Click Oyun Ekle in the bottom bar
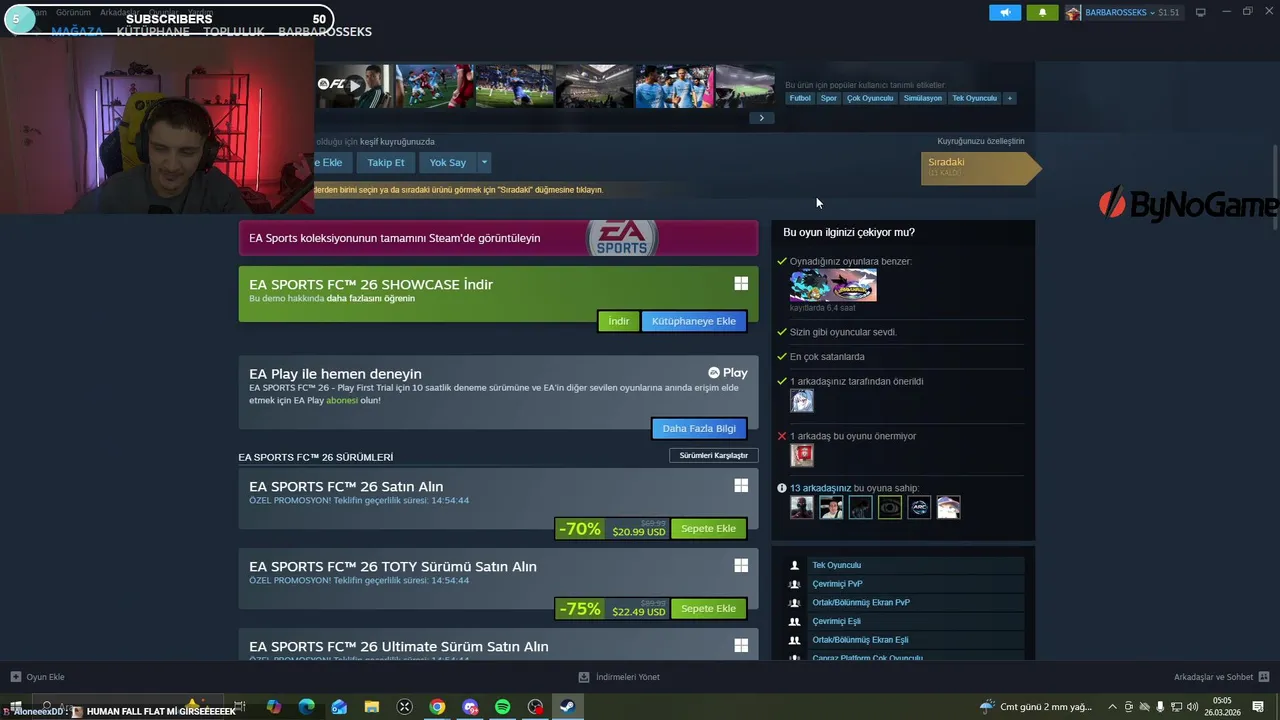This screenshot has width=1280, height=720. (x=37, y=677)
